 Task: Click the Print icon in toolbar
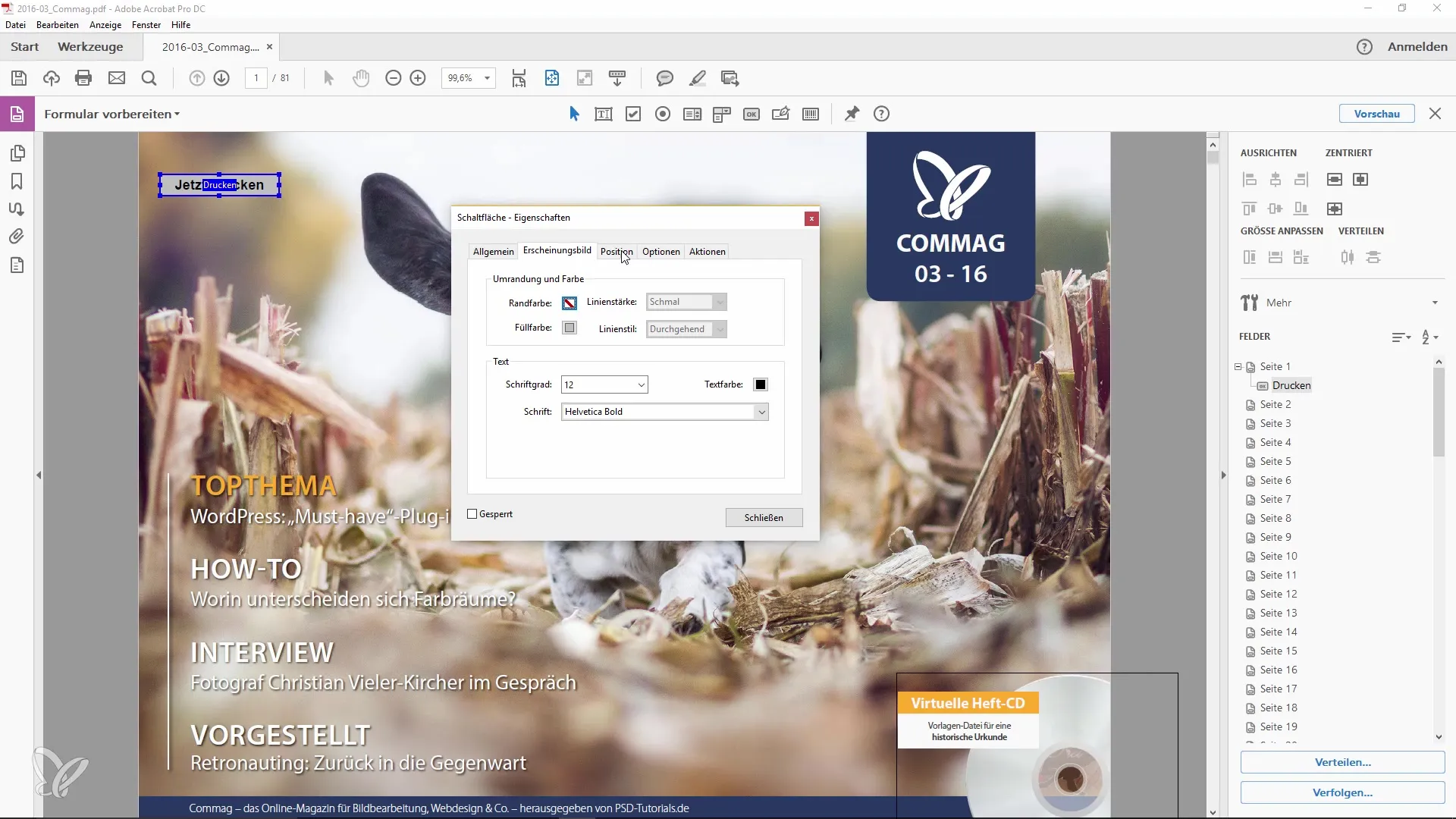point(83,78)
